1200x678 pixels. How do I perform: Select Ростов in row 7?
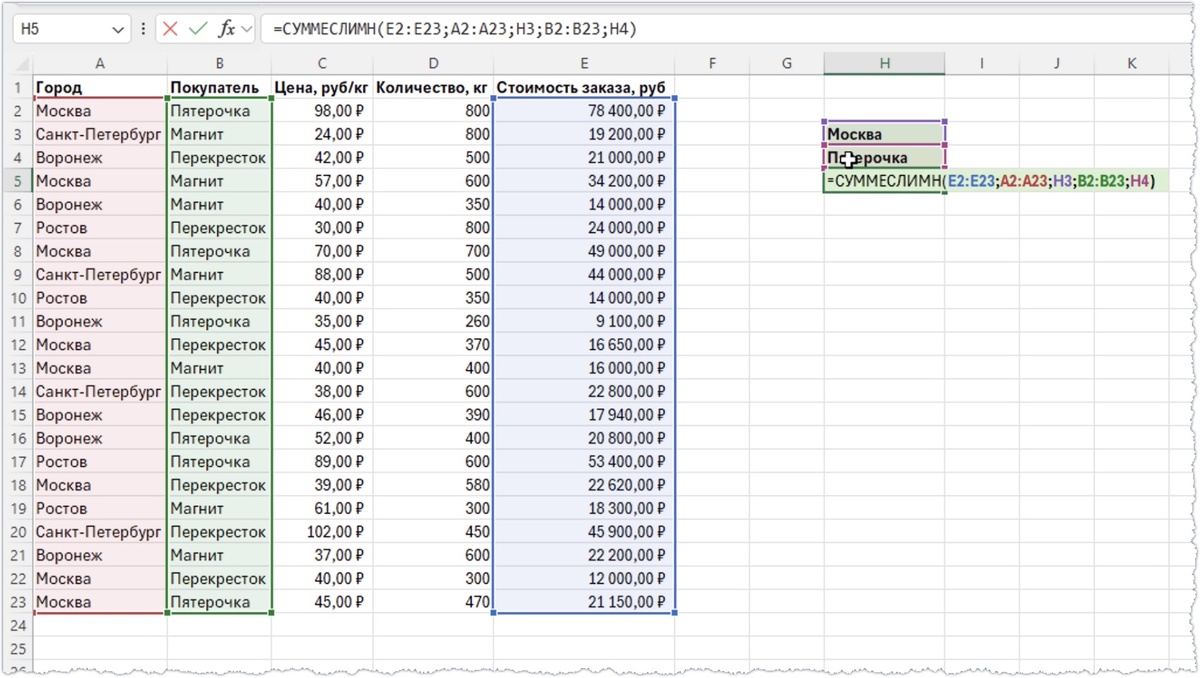[x=100, y=228]
